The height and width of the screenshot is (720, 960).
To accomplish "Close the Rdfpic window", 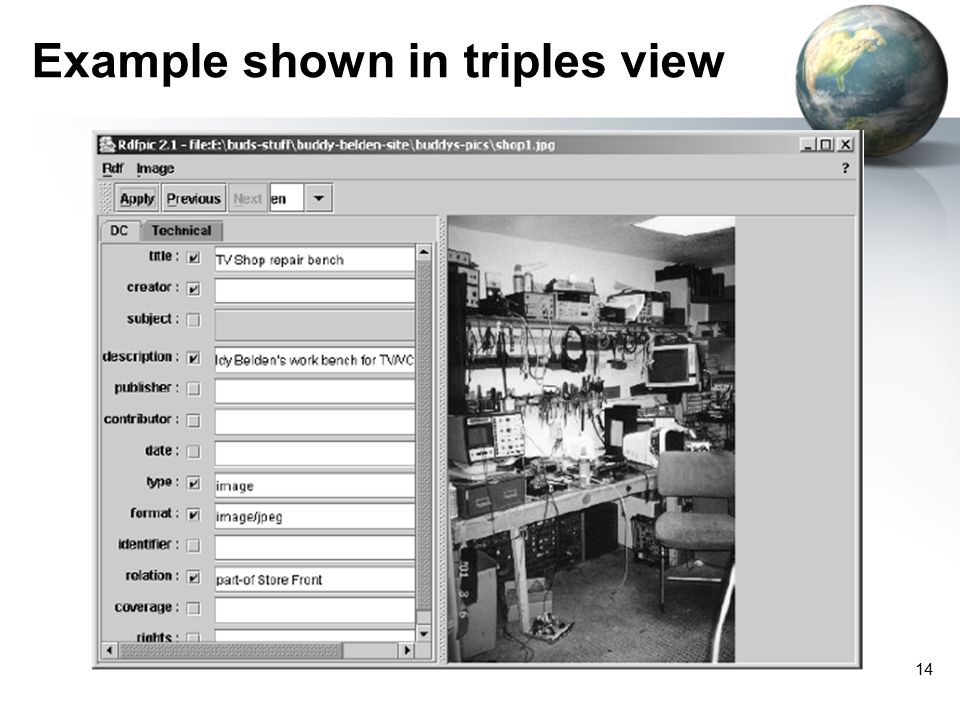I will click(x=845, y=144).
